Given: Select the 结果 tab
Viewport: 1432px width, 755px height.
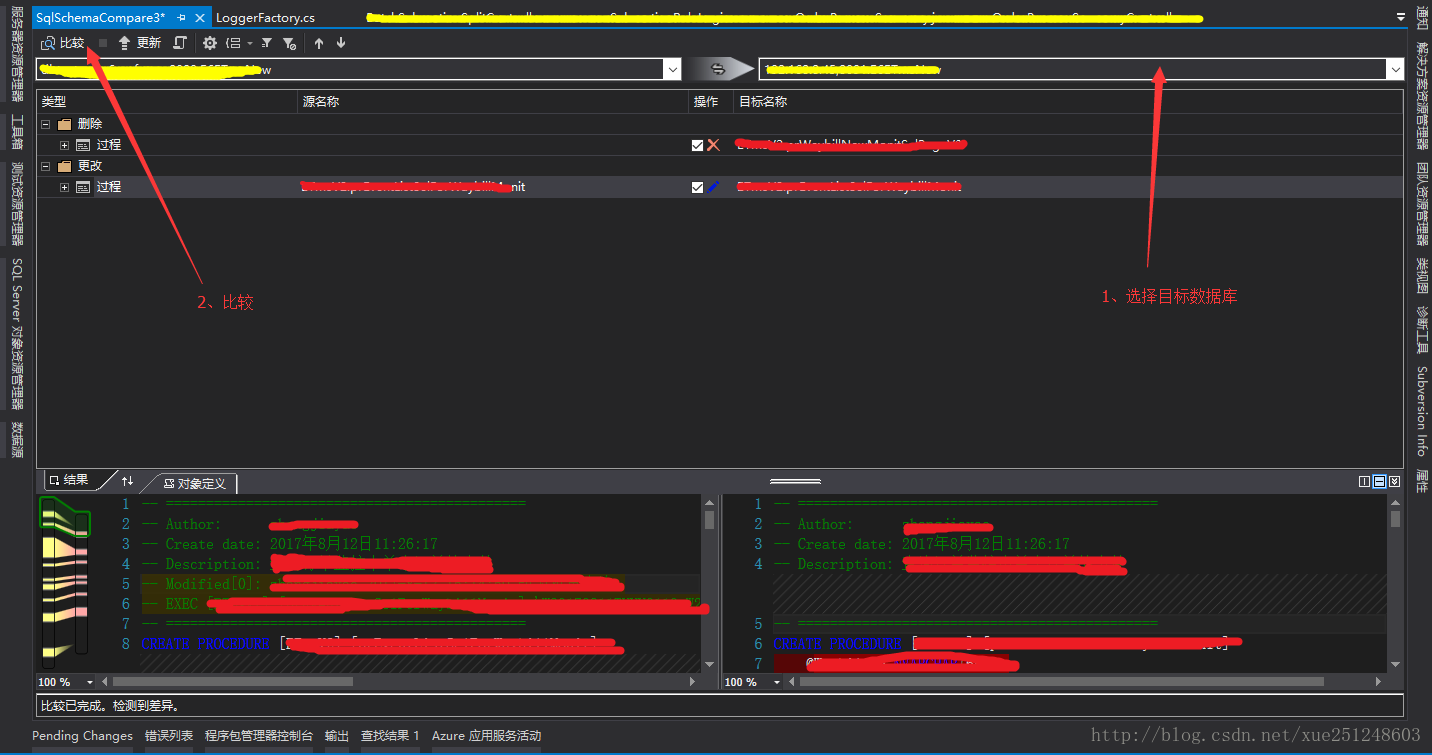Looking at the screenshot, I should pos(70,480).
